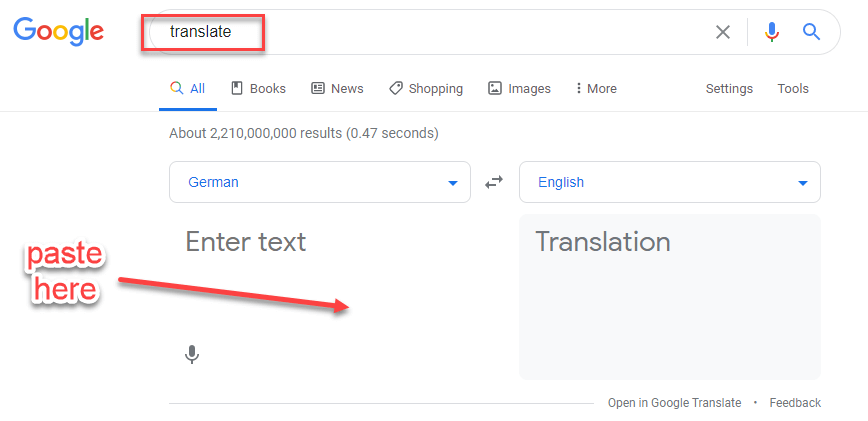Switch to the Images tab
Viewport: 868px width, 421px height.
coord(519,89)
